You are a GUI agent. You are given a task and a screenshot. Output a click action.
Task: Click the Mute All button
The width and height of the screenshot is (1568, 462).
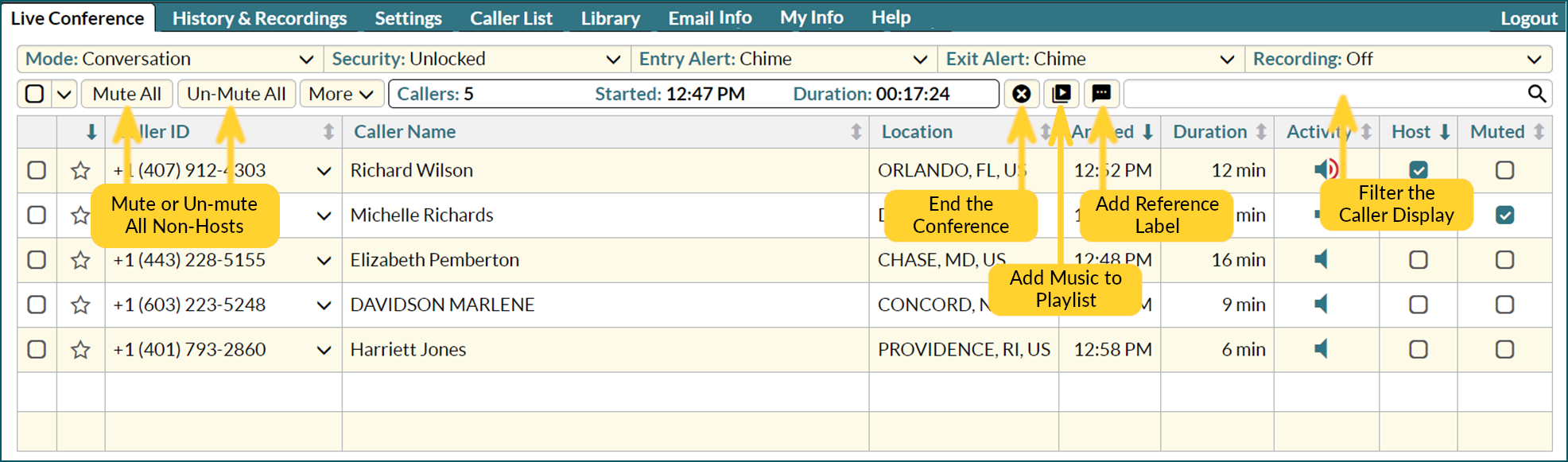pyautogui.click(x=126, y=94)
